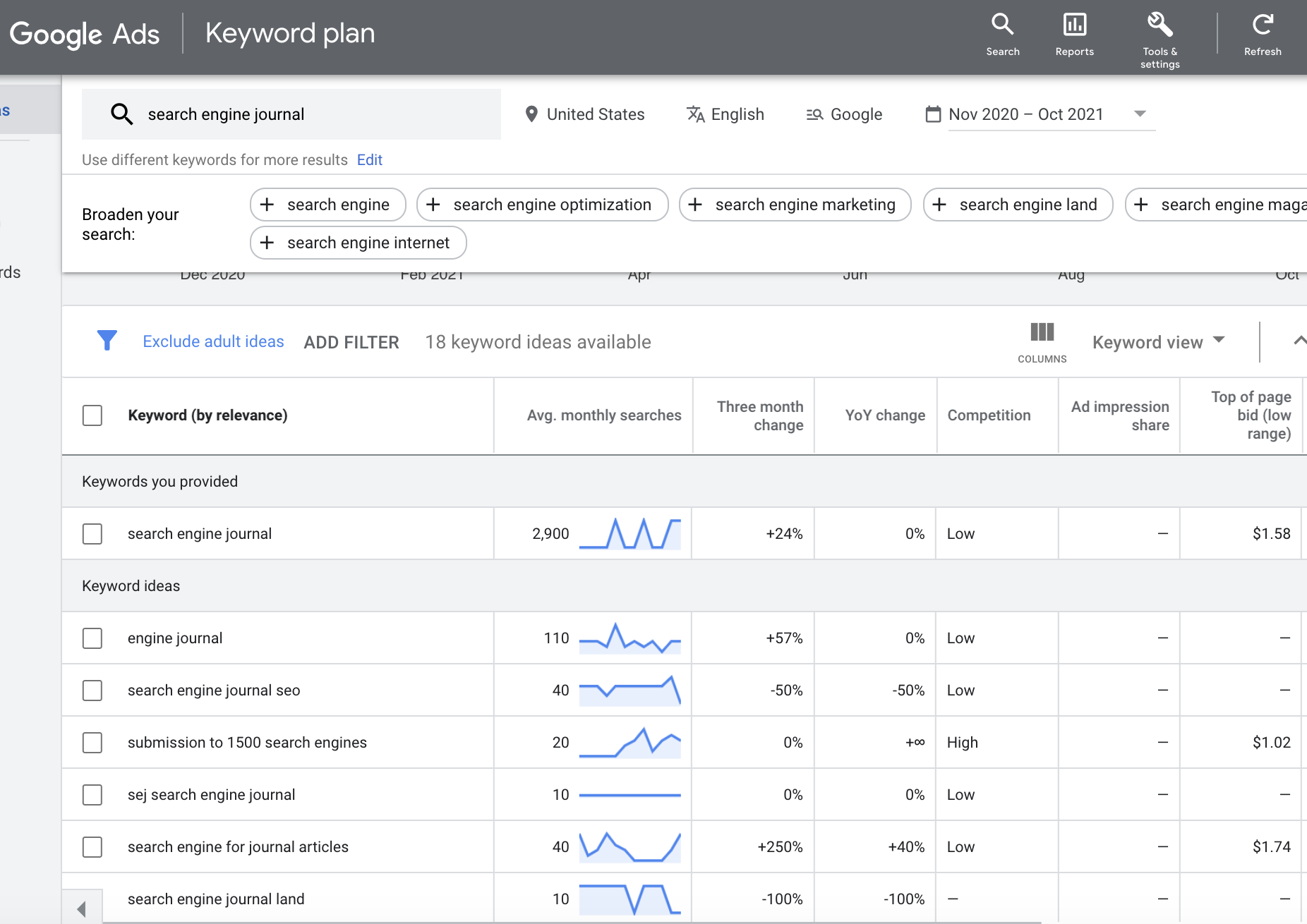Open the Keyword view dropdown
The image size is (1307, 924).
(1159, 342)
